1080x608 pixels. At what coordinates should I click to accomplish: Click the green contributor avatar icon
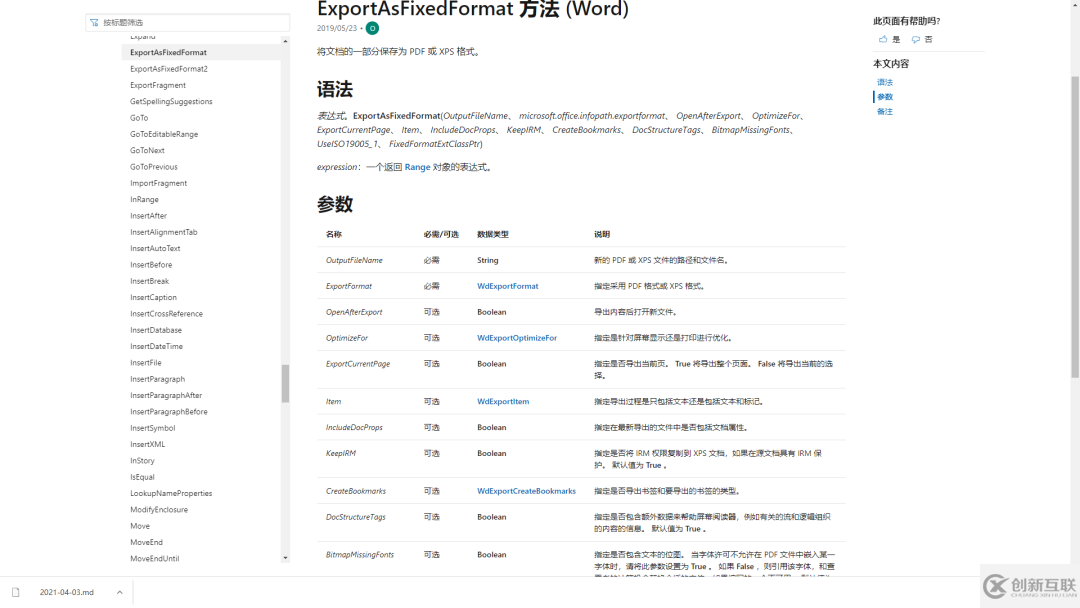point(372,28)
